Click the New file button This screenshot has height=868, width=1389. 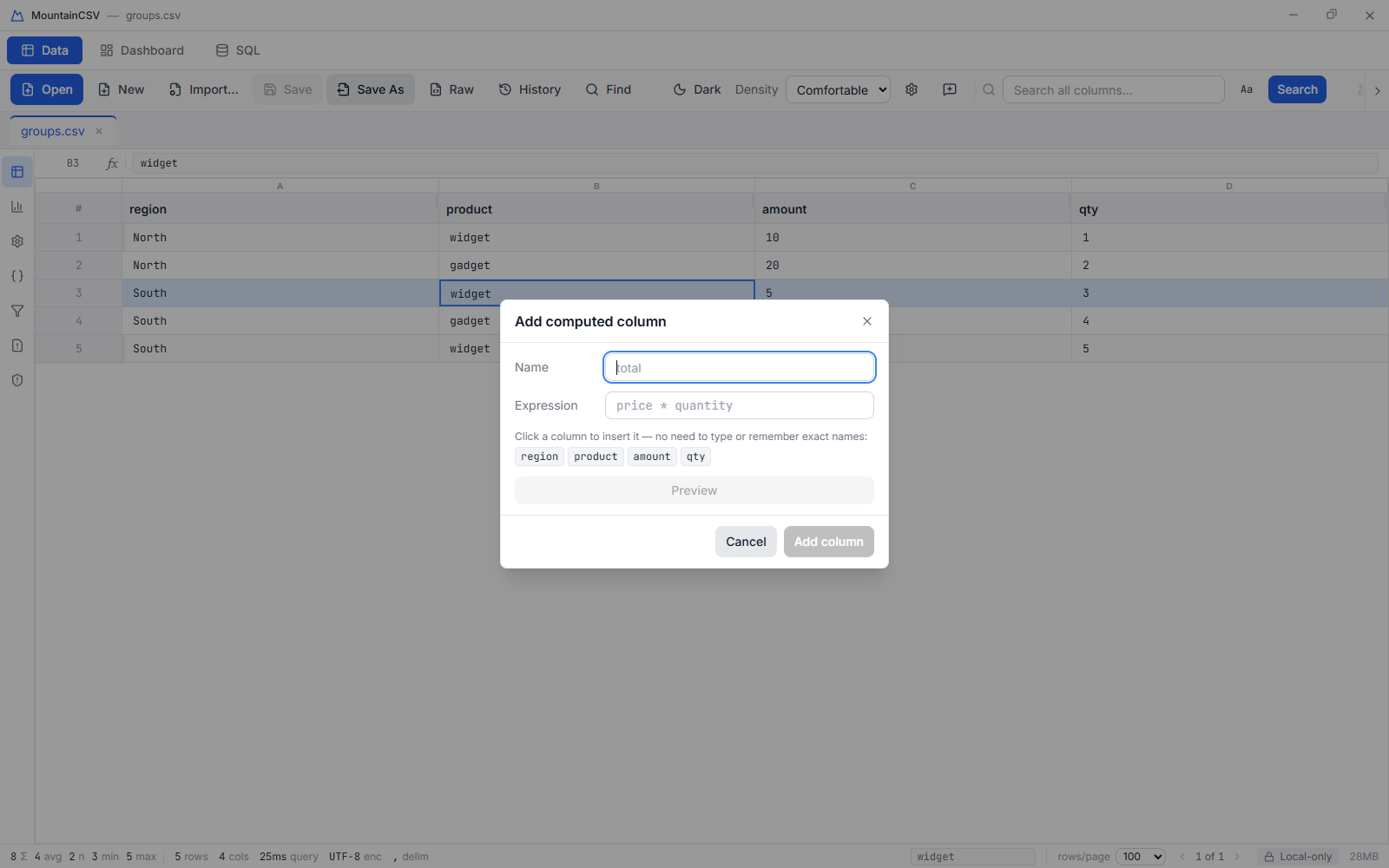122,89
